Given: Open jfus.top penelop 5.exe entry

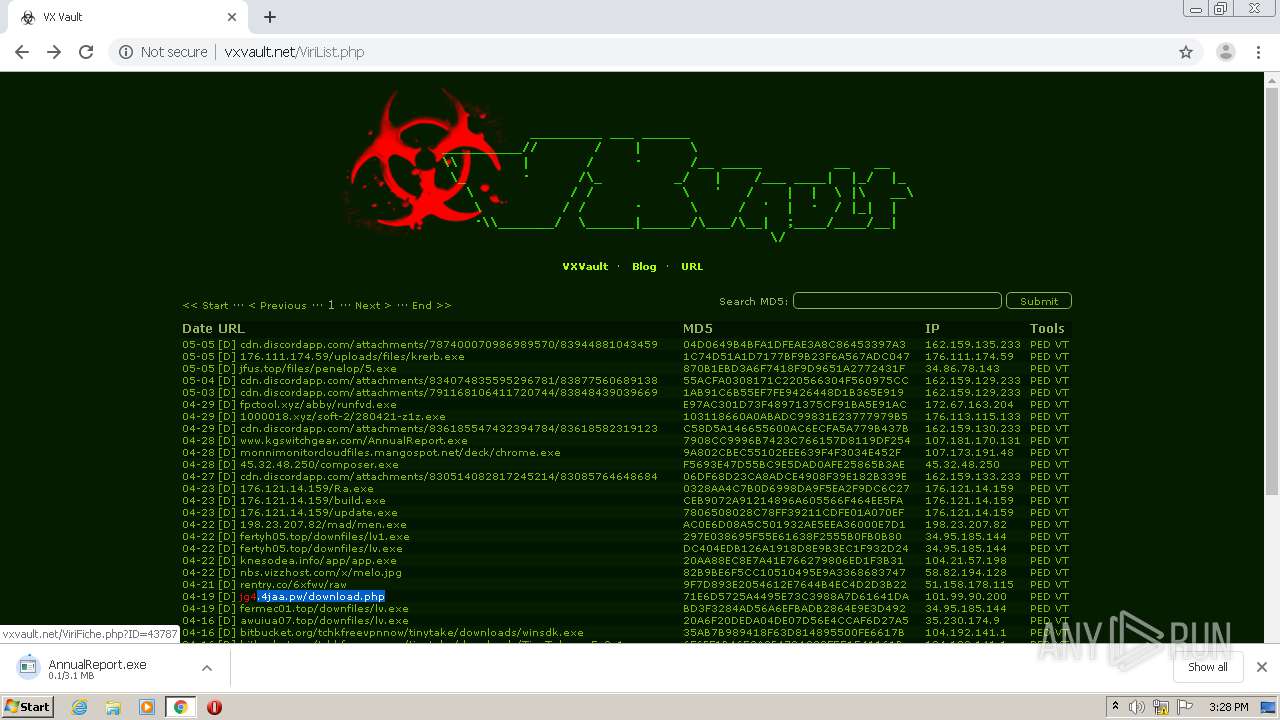Looking at the screenshot, I should 318,369.
